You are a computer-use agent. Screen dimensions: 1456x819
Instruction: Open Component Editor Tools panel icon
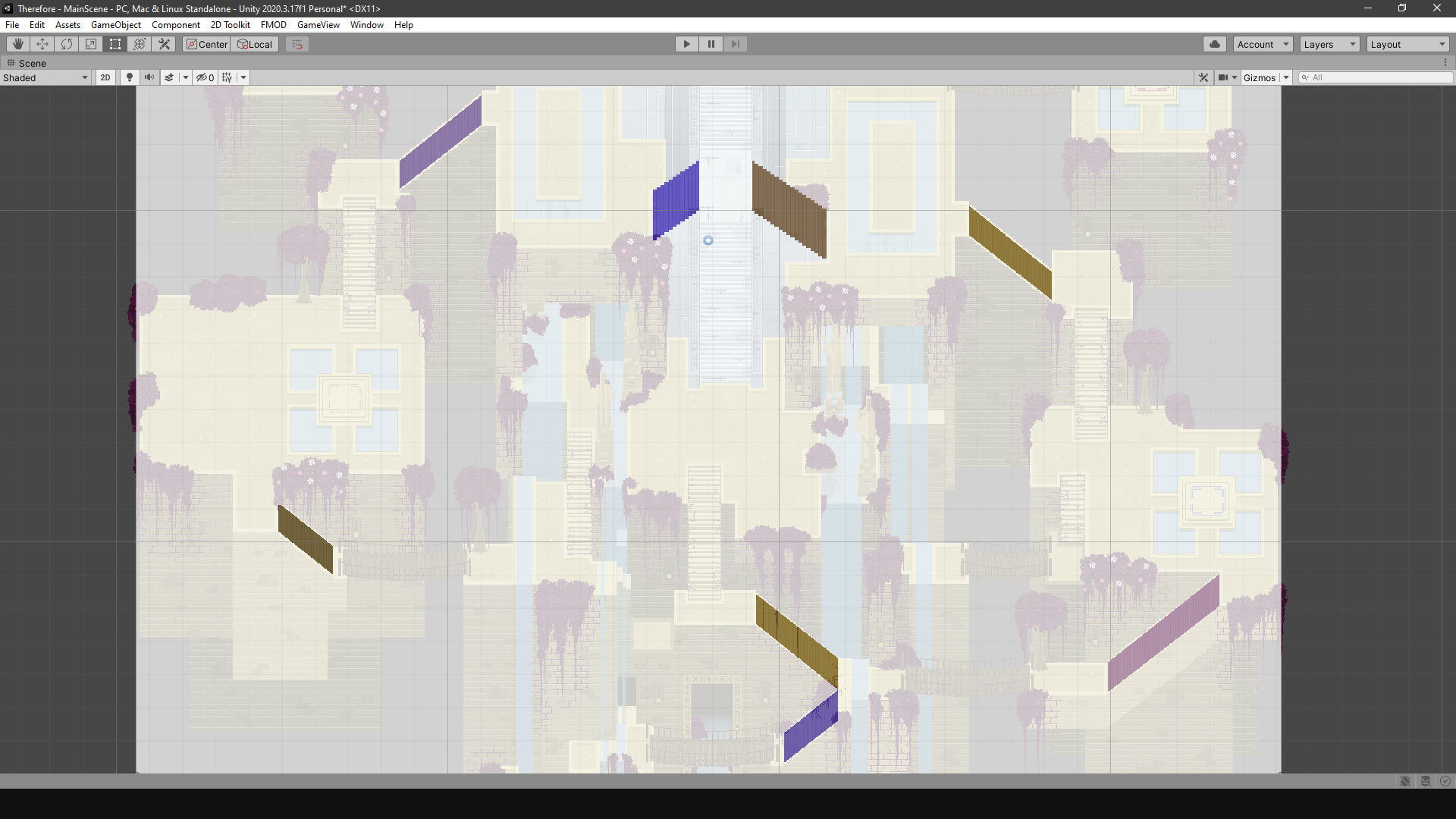pyautogui.click(x=1203, y=77)
